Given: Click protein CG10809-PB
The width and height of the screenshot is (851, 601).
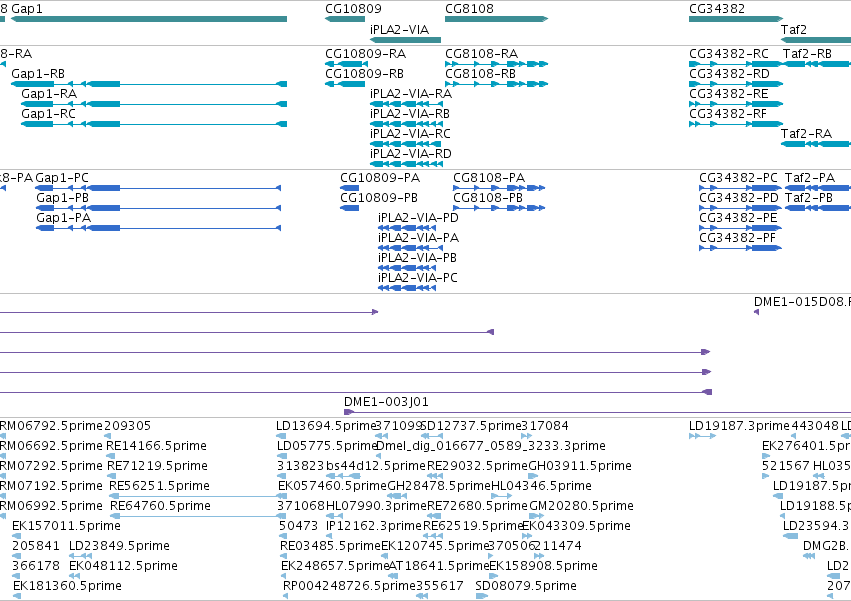Looking at the screenshot, I should point(350,208).
